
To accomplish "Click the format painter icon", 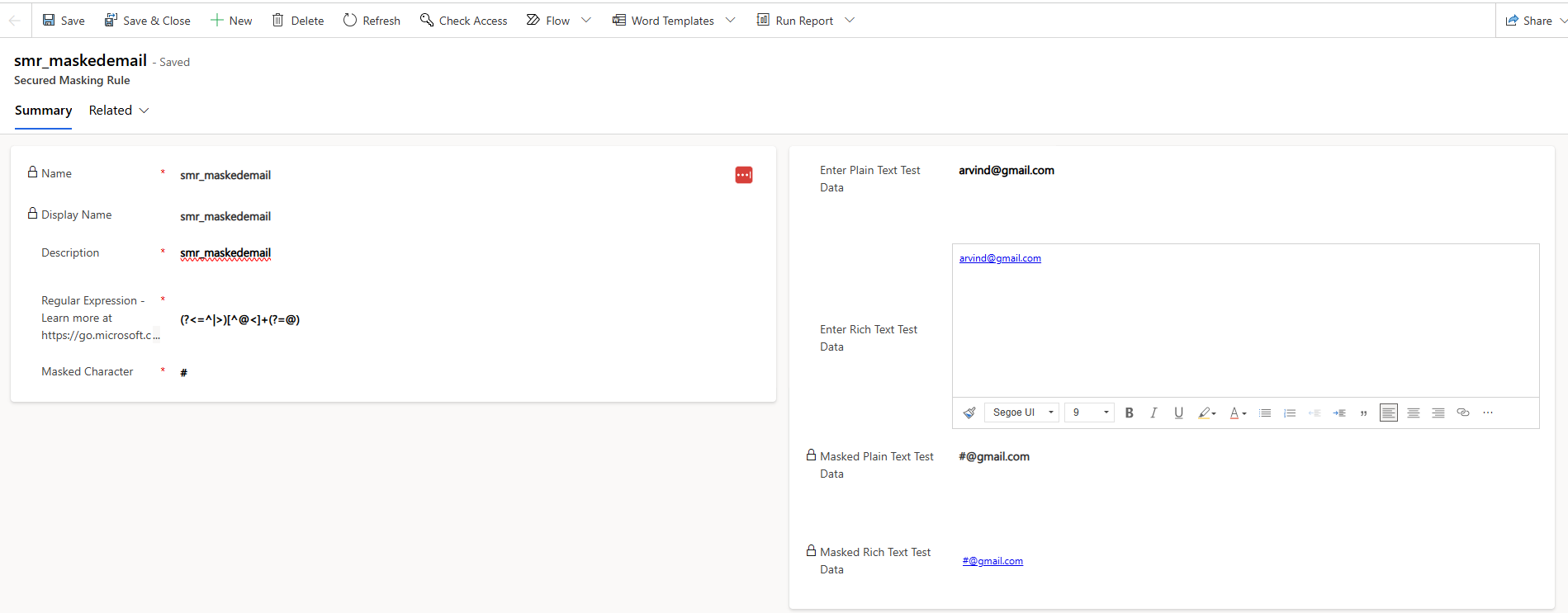I will pos(969,413).
